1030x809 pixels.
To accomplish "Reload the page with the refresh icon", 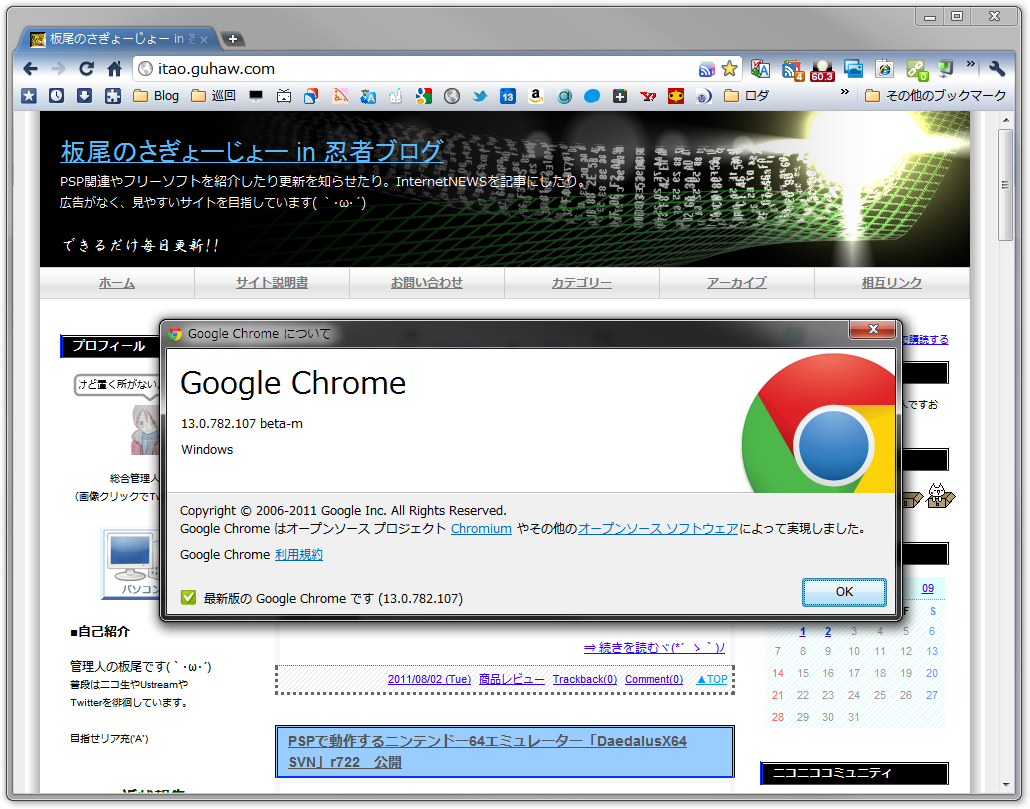I will [86, 68].
